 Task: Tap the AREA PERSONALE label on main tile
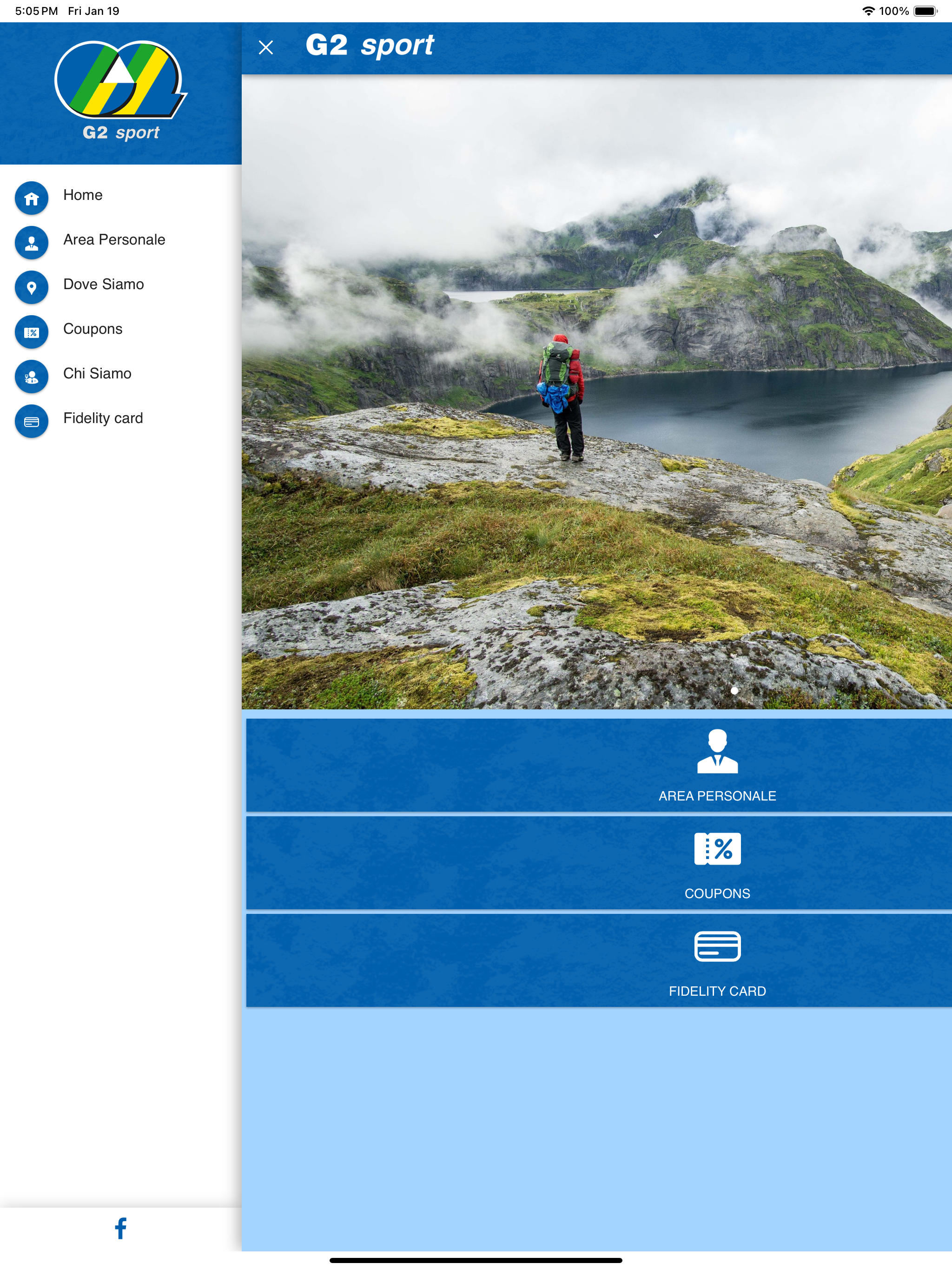[717, 796]
